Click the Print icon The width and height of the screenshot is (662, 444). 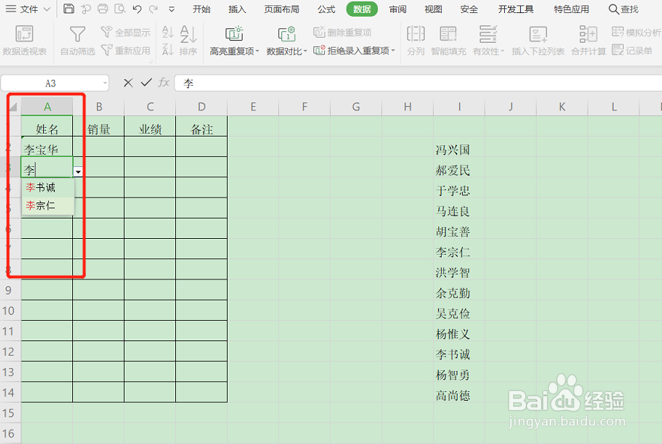(103, 9)
